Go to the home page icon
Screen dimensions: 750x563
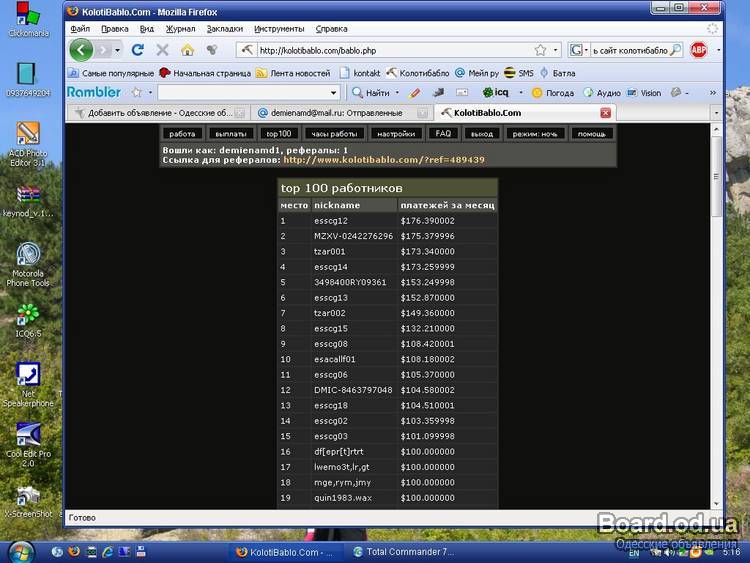(x=187, y=49)
